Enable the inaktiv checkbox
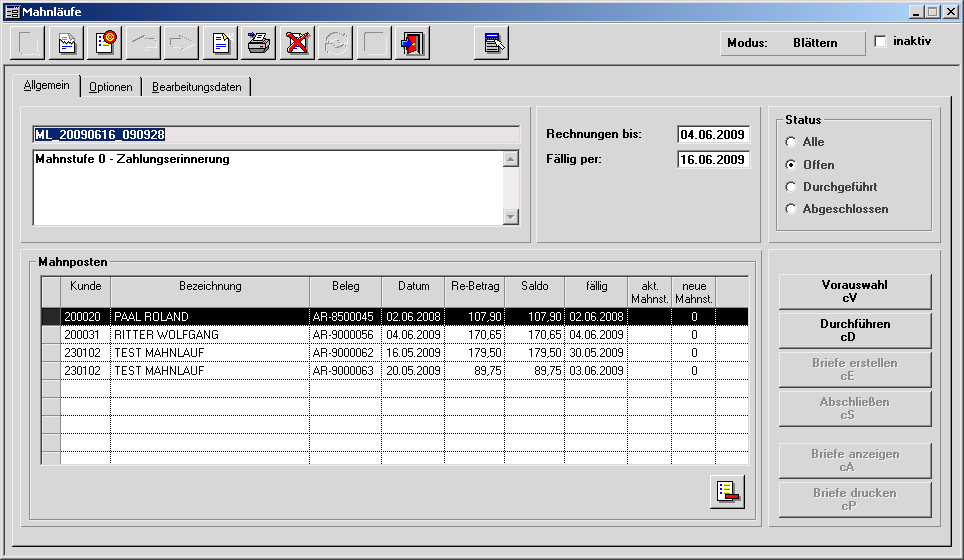Screen dimensions: 964x560 tap(880, 42)
